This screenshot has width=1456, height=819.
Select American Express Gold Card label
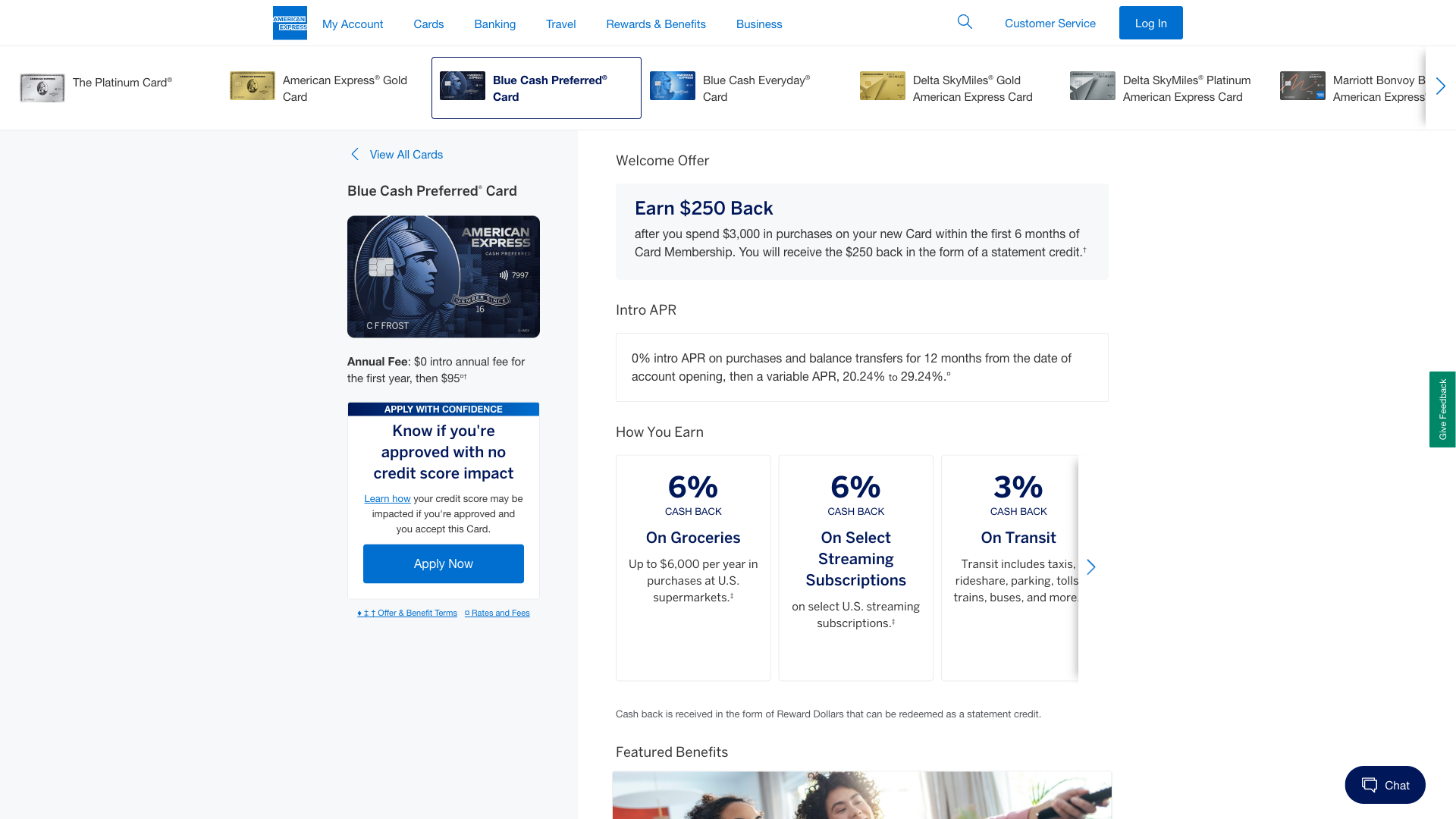click(345, 88)
